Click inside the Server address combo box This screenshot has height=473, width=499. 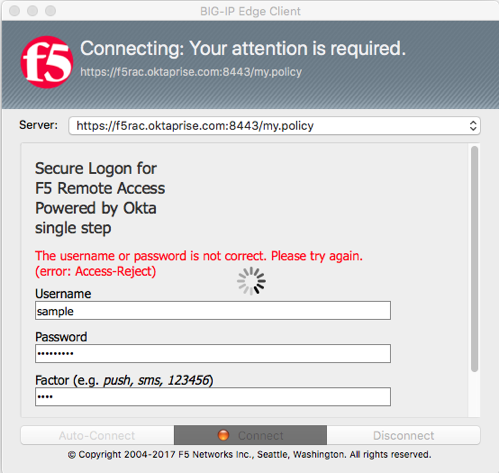(274, 126)
